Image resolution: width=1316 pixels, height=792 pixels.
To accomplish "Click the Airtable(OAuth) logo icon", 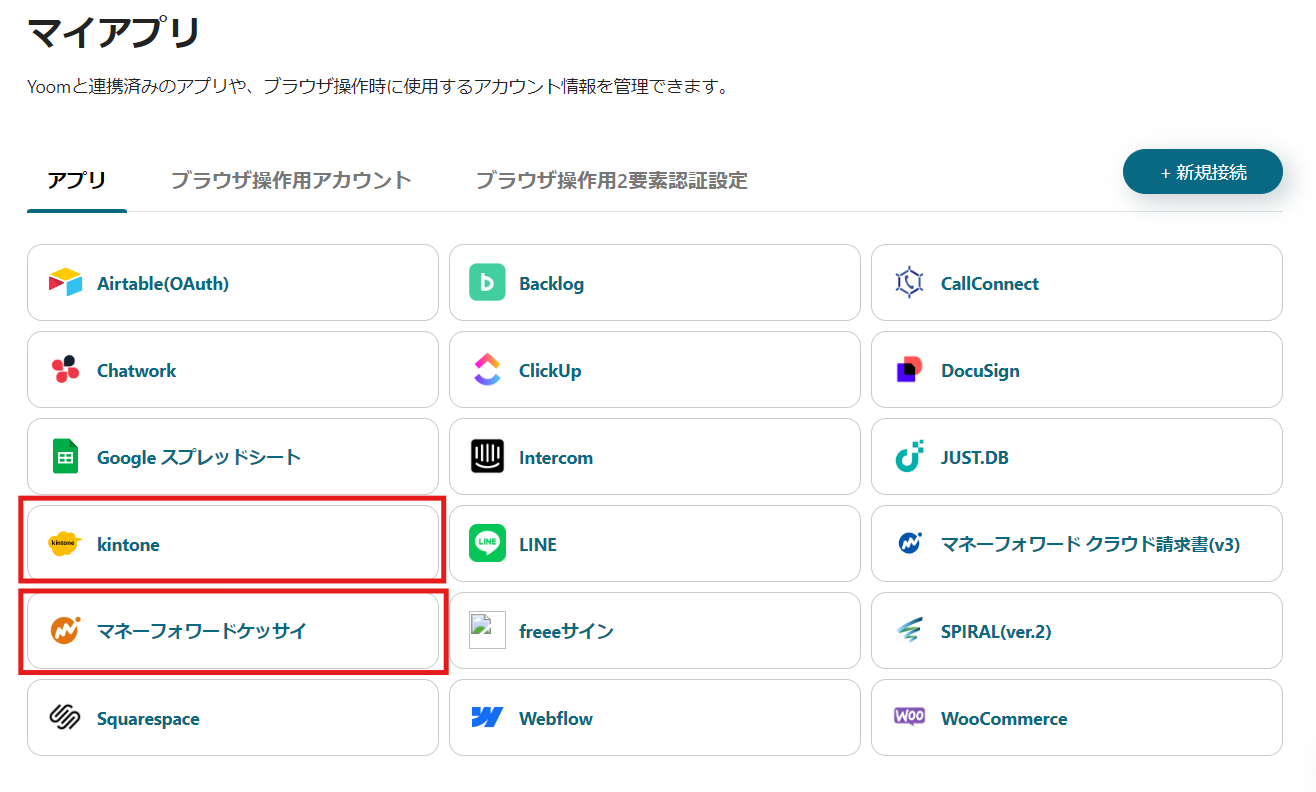I will (x=65, y=282).
